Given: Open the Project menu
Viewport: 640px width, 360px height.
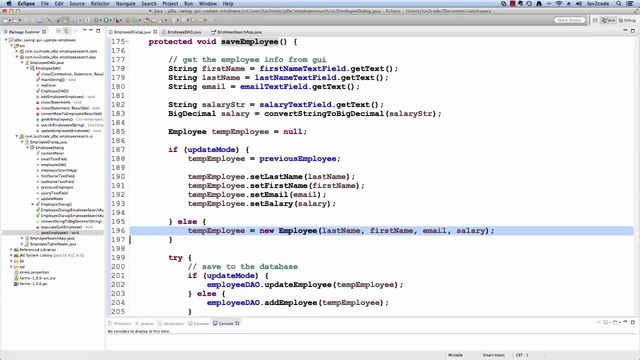Looking at the screenshot, I should tap(170, 3).
